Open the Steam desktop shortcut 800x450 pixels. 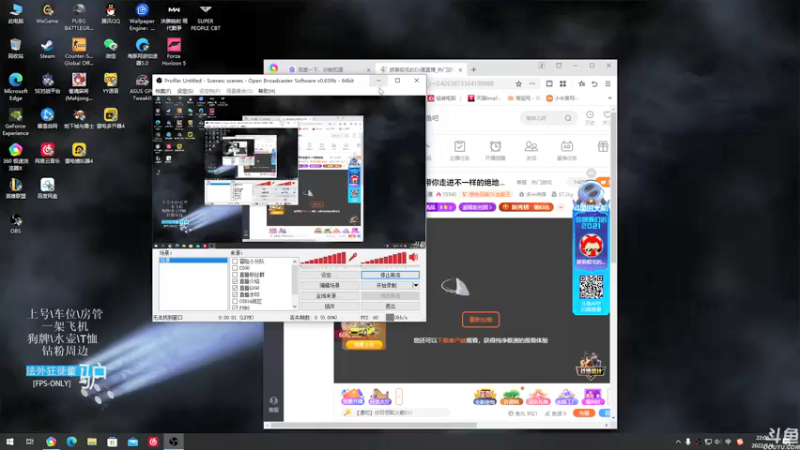(x=47, y=49)
